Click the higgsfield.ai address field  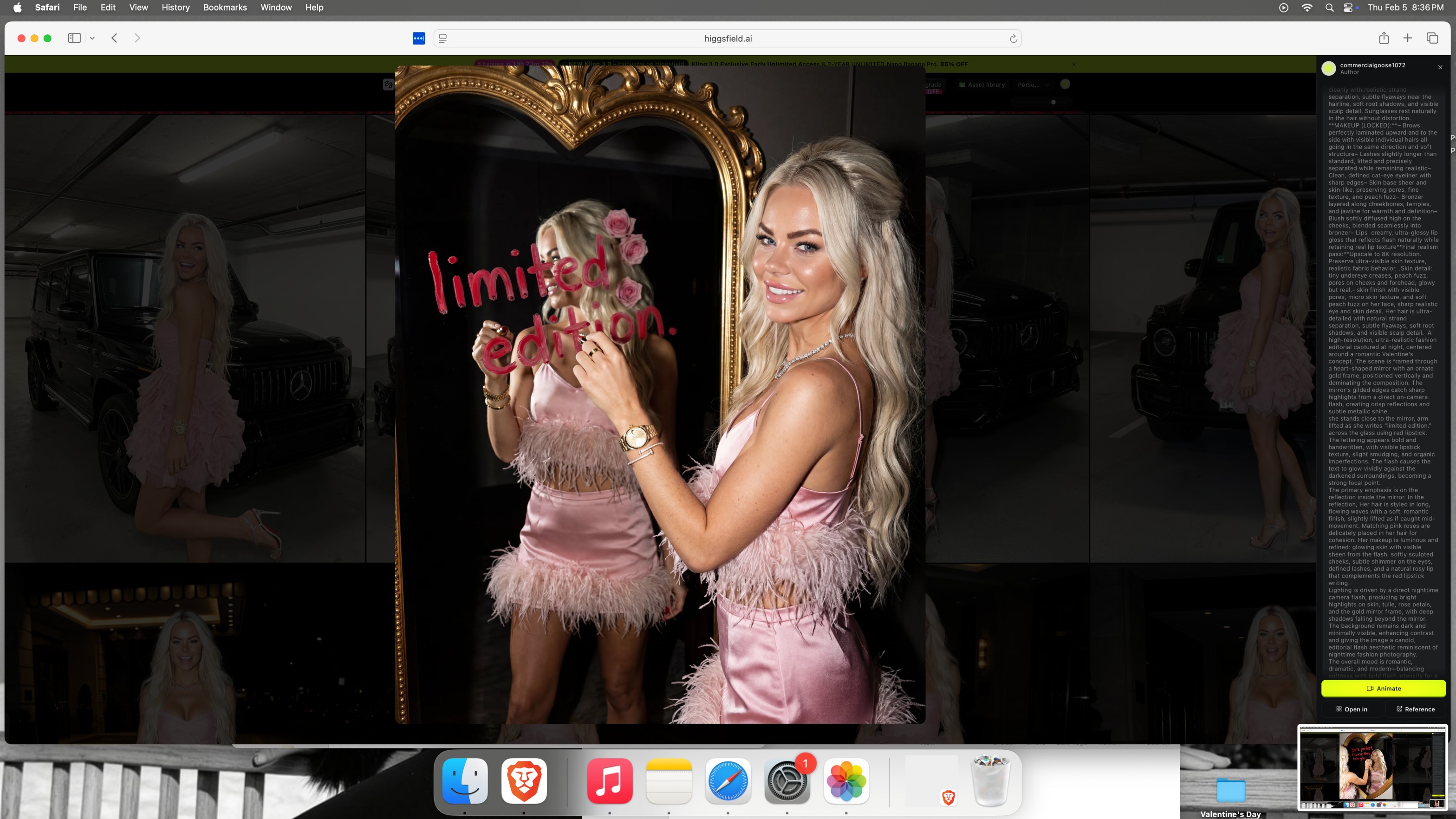728,39
